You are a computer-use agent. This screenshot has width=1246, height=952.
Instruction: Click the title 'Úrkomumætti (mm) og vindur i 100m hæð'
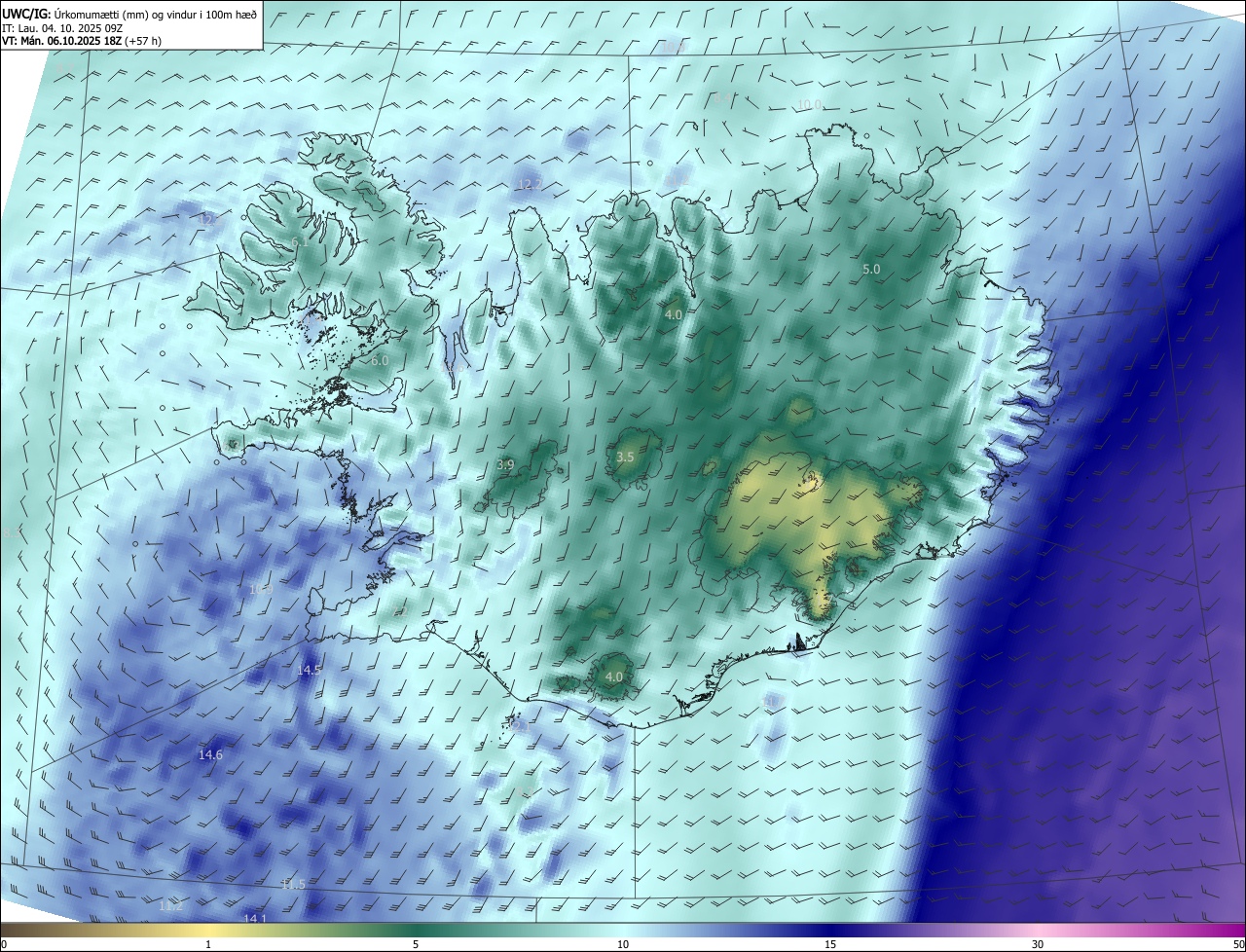(x=155, y=14)
